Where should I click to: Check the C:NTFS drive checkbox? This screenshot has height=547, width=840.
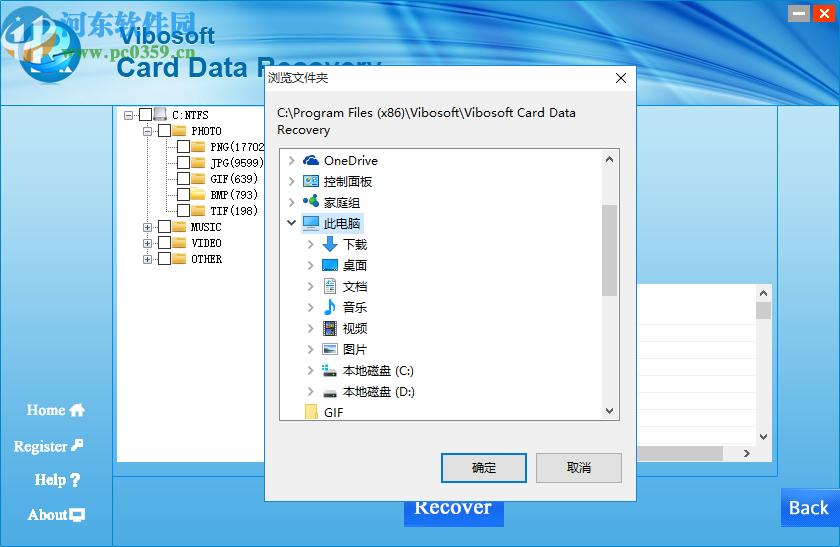tap(145, 115)
